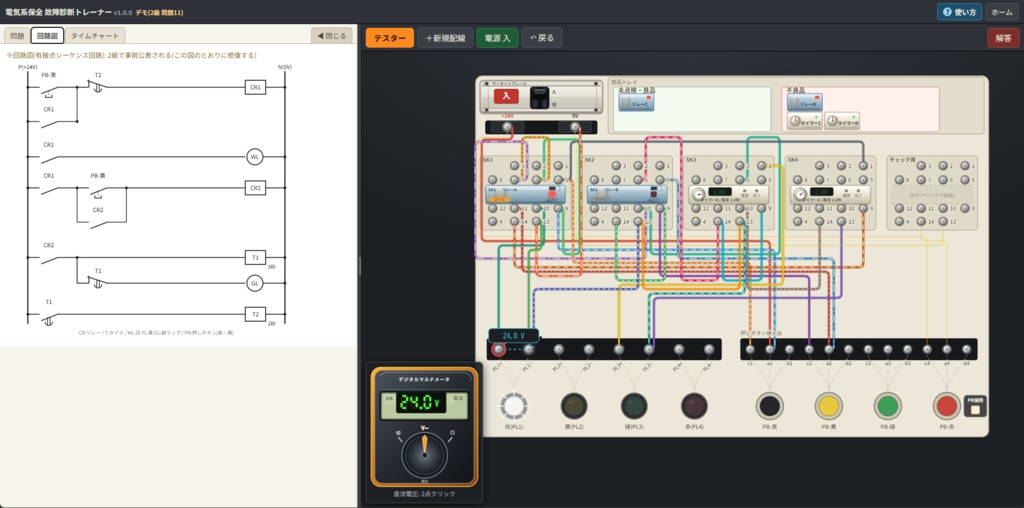Click the white pilot lamp 白(PL1)

coord(514,405)
